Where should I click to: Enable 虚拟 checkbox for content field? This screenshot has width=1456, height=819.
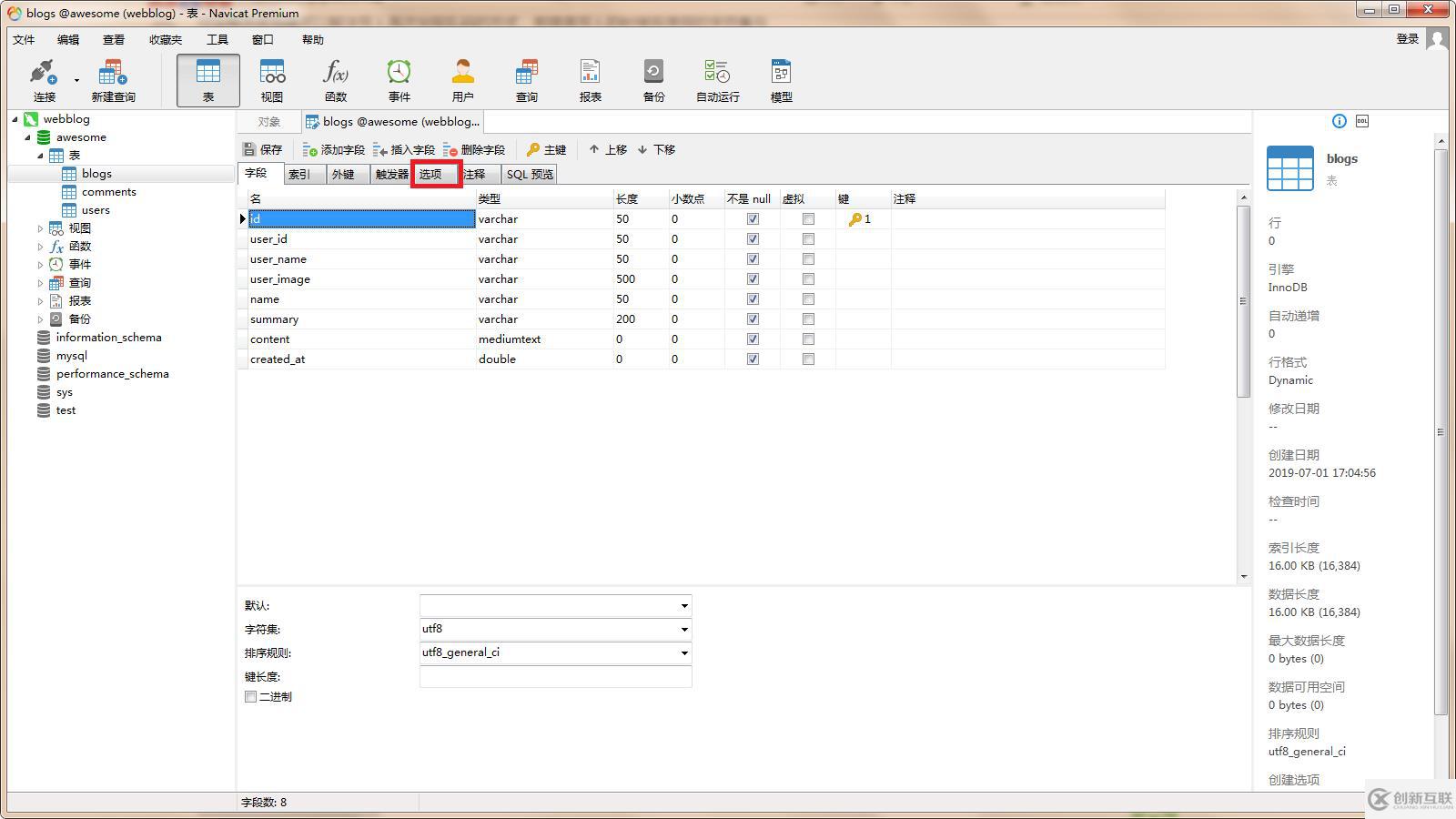coord(808,339)
